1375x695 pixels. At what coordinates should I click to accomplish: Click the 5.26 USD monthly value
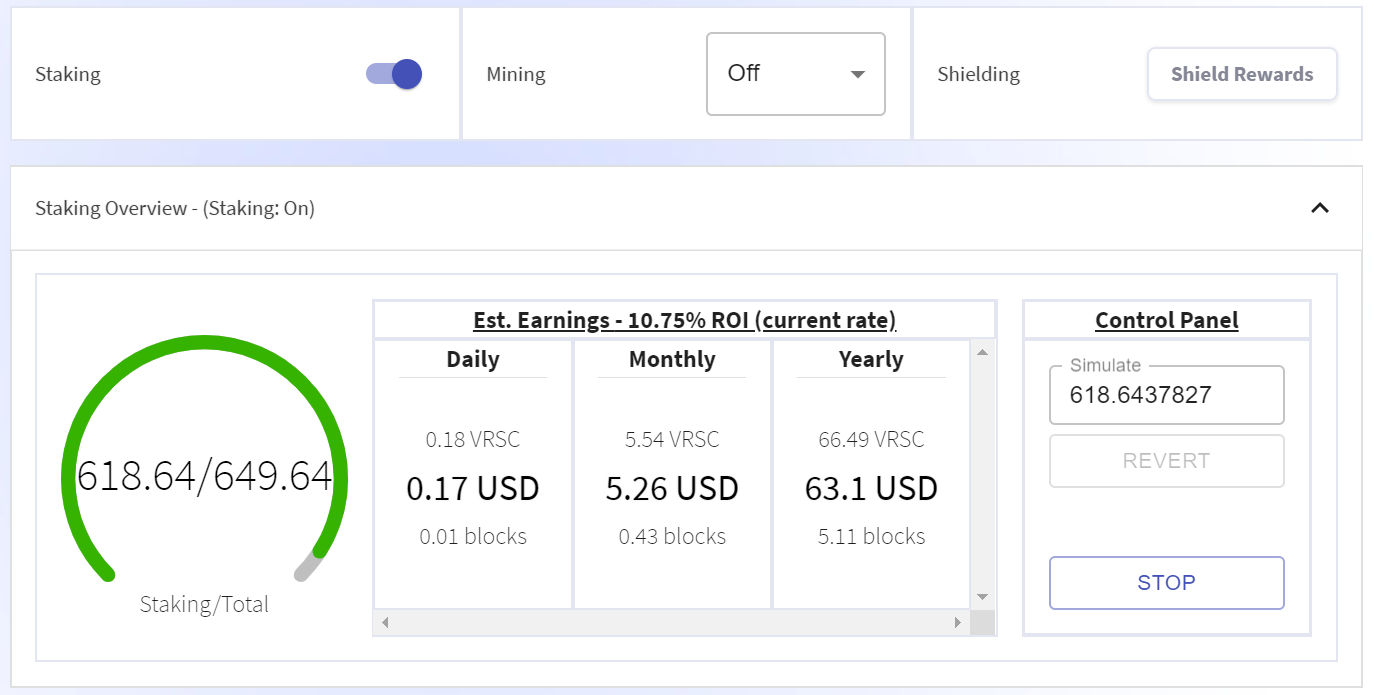(x=672, y=488)
